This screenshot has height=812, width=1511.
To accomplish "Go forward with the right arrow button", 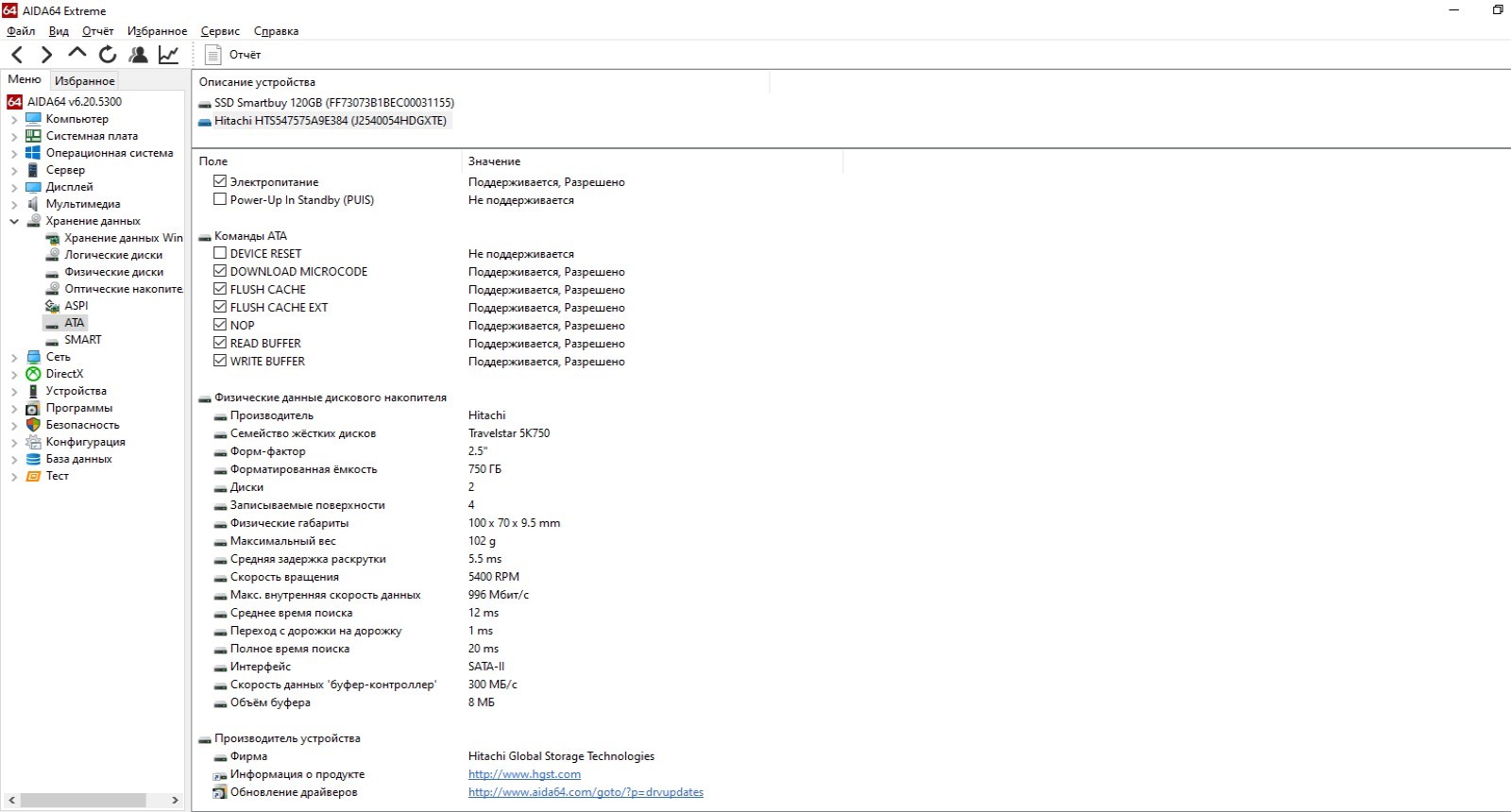I will pos(46,55).
